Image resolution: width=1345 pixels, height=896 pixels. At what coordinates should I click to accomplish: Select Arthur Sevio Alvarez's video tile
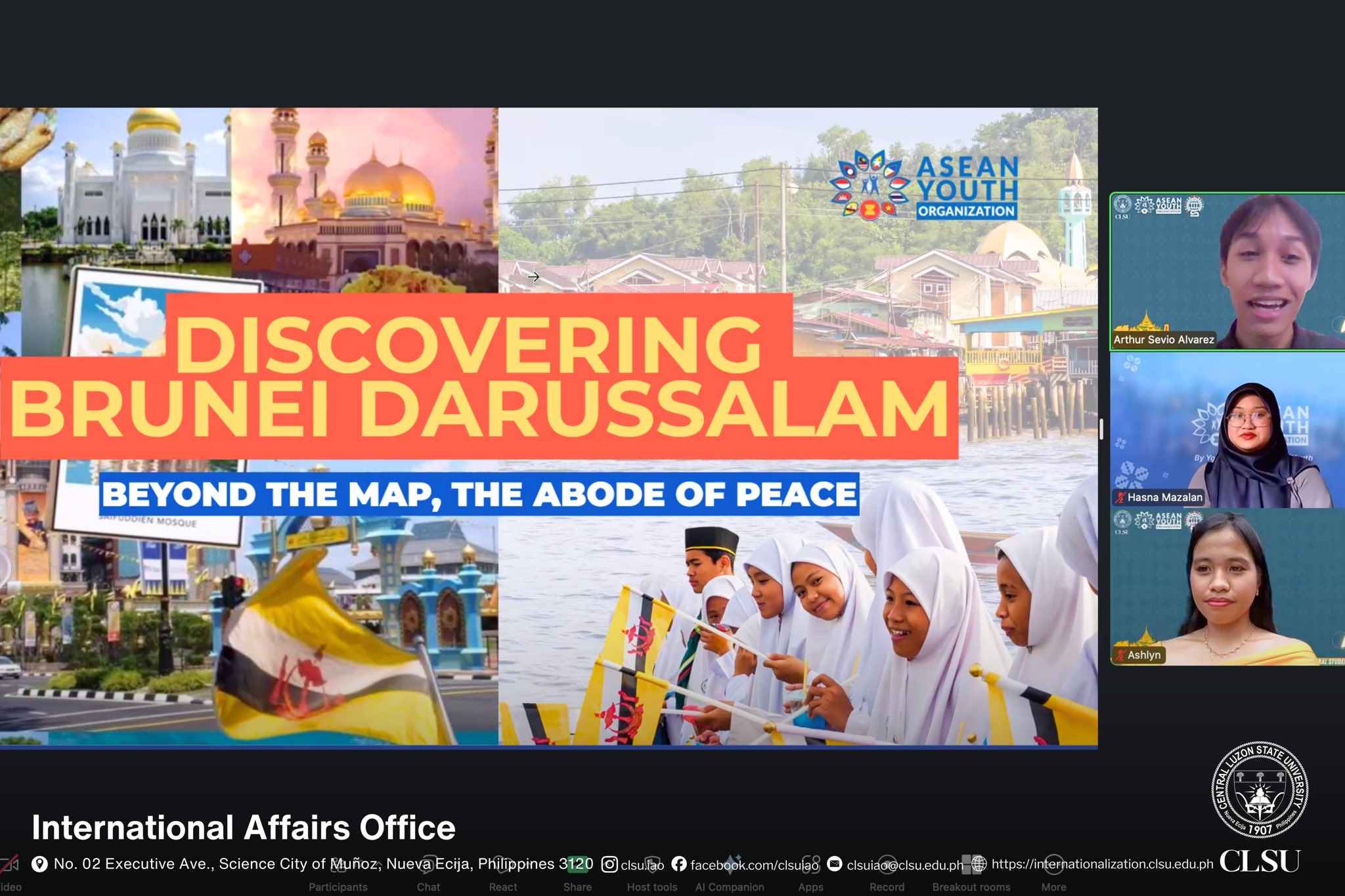(1227, 271)
